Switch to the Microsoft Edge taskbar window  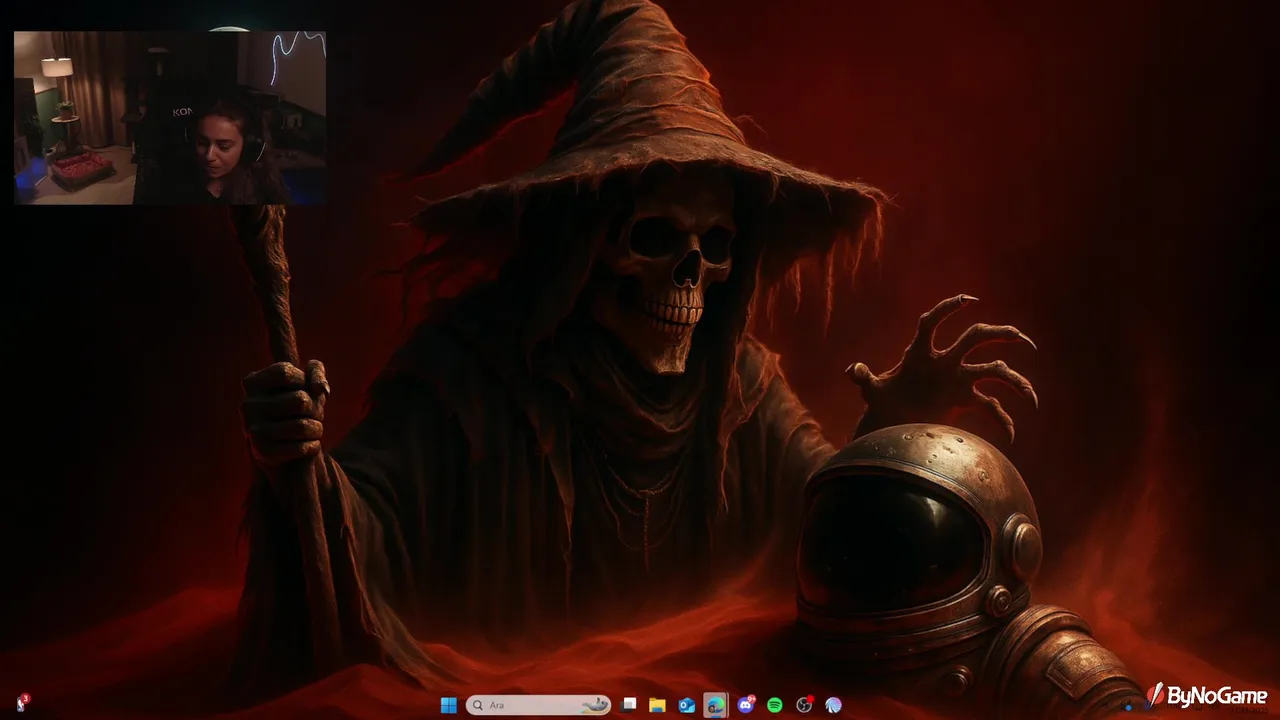(x=715, y=705)
